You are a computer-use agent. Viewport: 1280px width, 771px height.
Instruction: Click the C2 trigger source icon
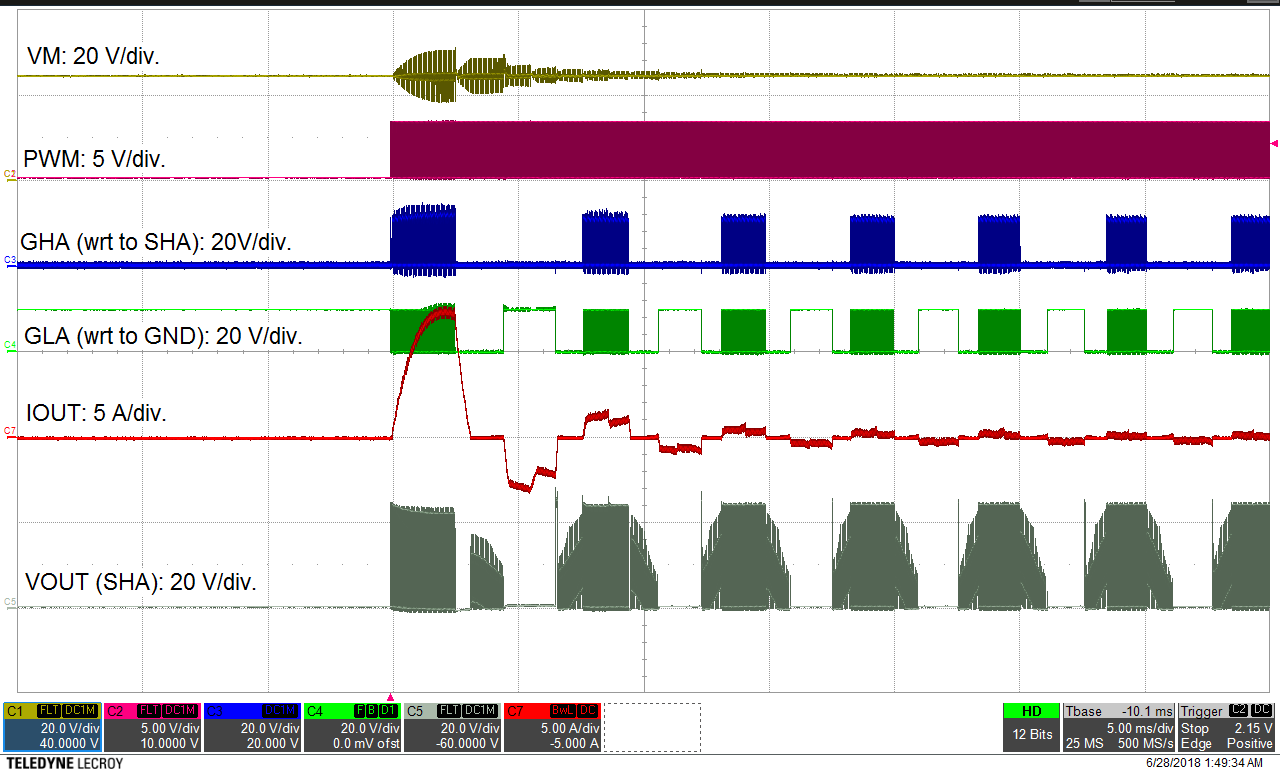click(1238, 710)
